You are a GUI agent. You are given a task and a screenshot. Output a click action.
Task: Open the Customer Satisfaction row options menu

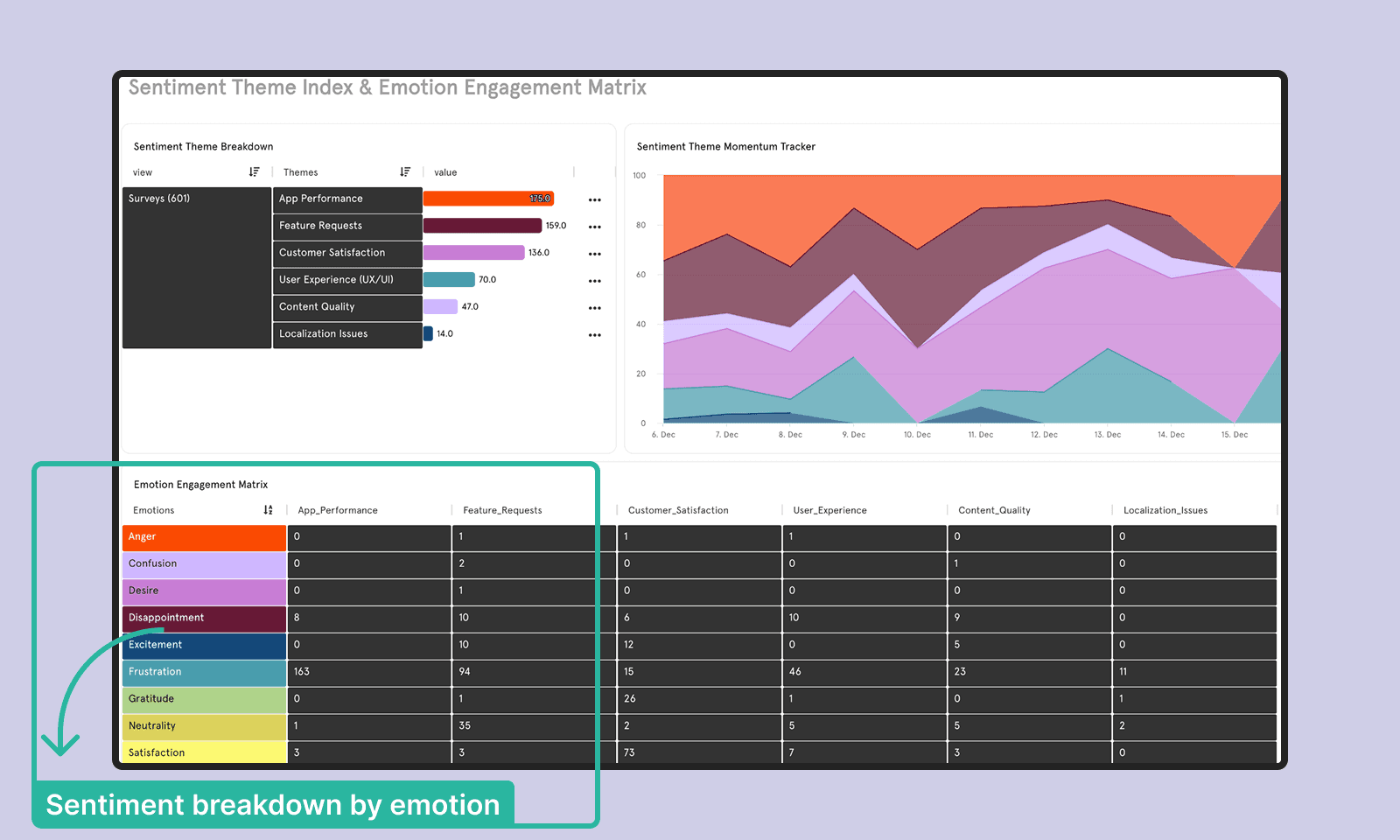click(x=595, y=254)
